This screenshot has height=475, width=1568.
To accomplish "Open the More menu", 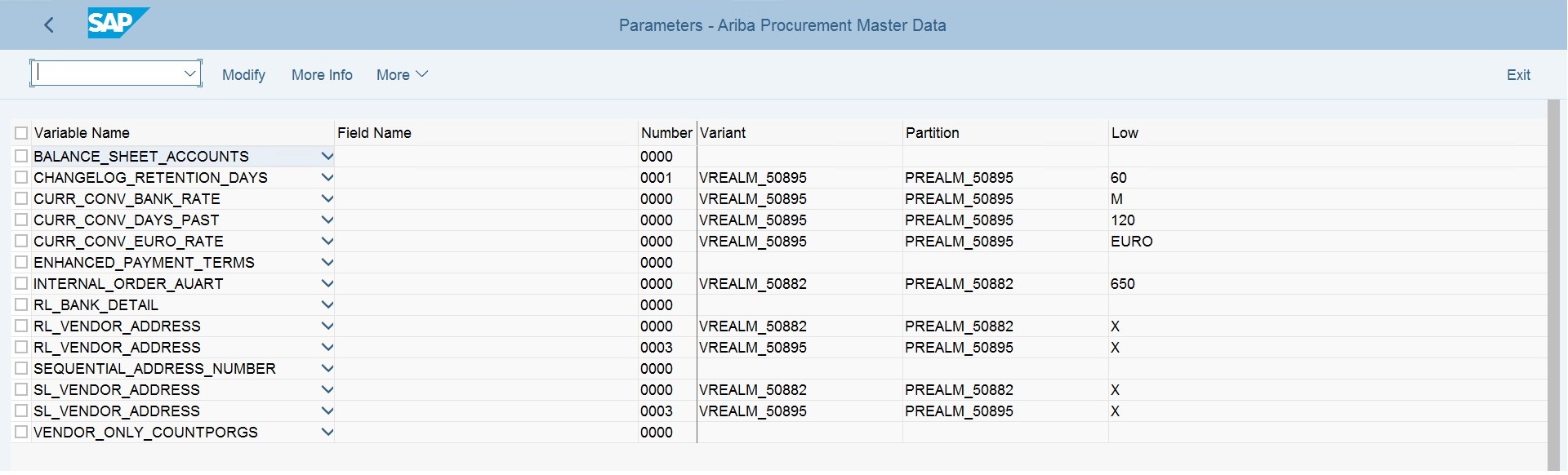I will pos(400,74).
